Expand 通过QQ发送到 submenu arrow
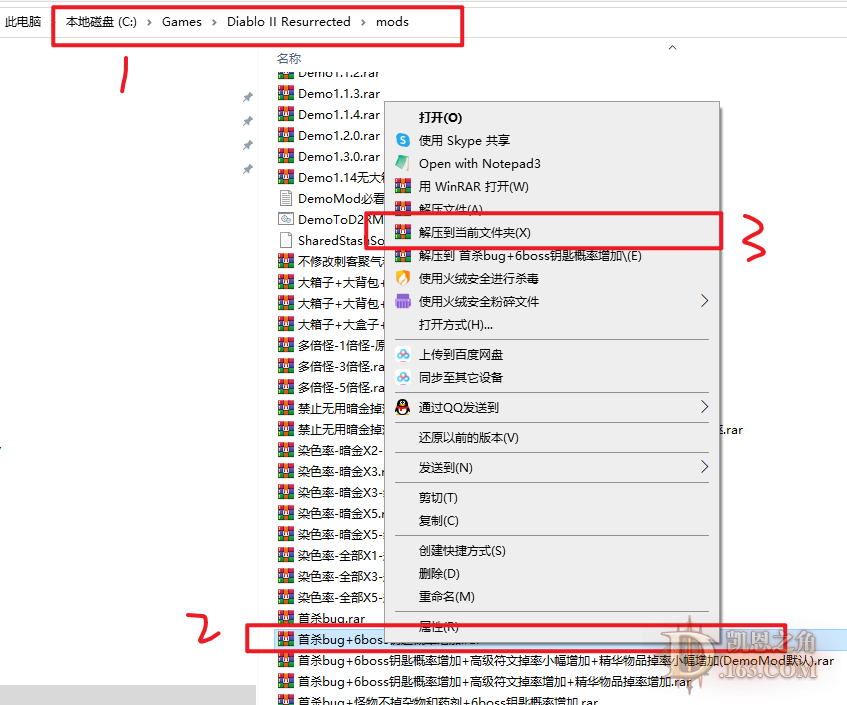 point(704,407)
